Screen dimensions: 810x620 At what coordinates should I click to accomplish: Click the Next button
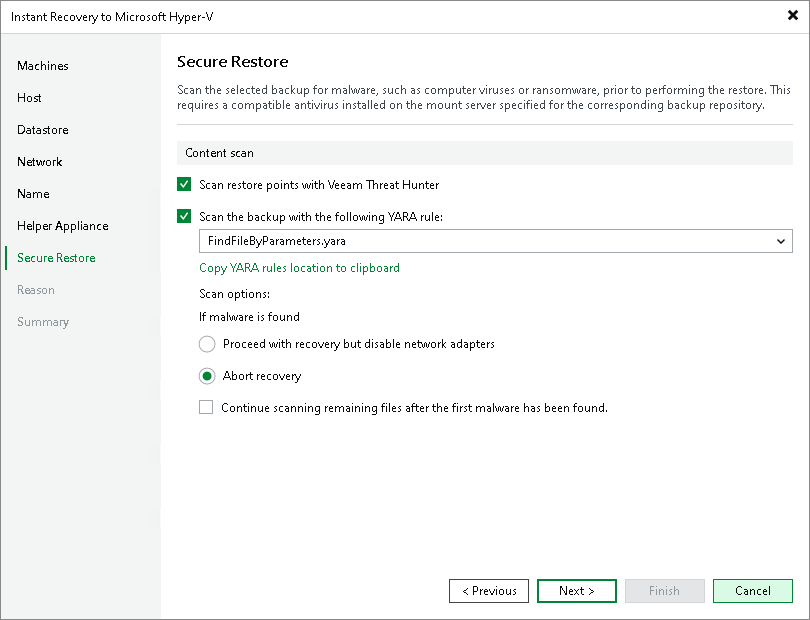coord(576,591)
